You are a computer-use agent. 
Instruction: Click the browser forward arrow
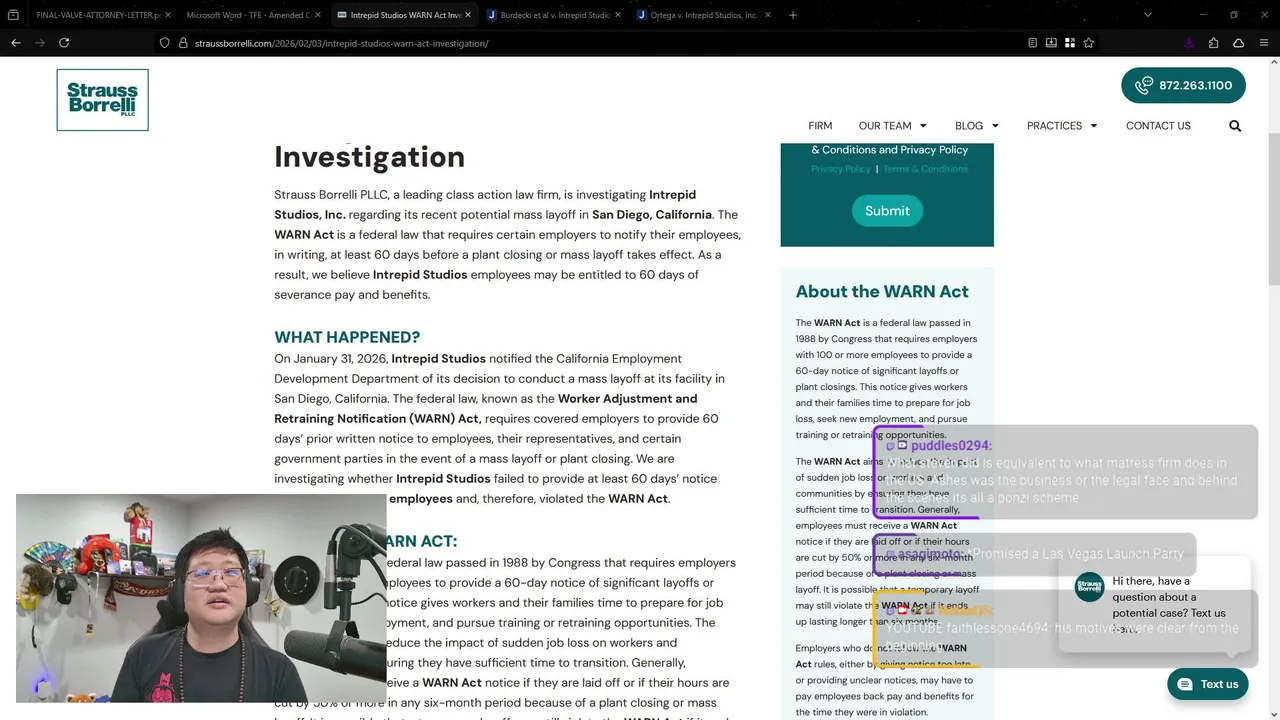[40, 43]
